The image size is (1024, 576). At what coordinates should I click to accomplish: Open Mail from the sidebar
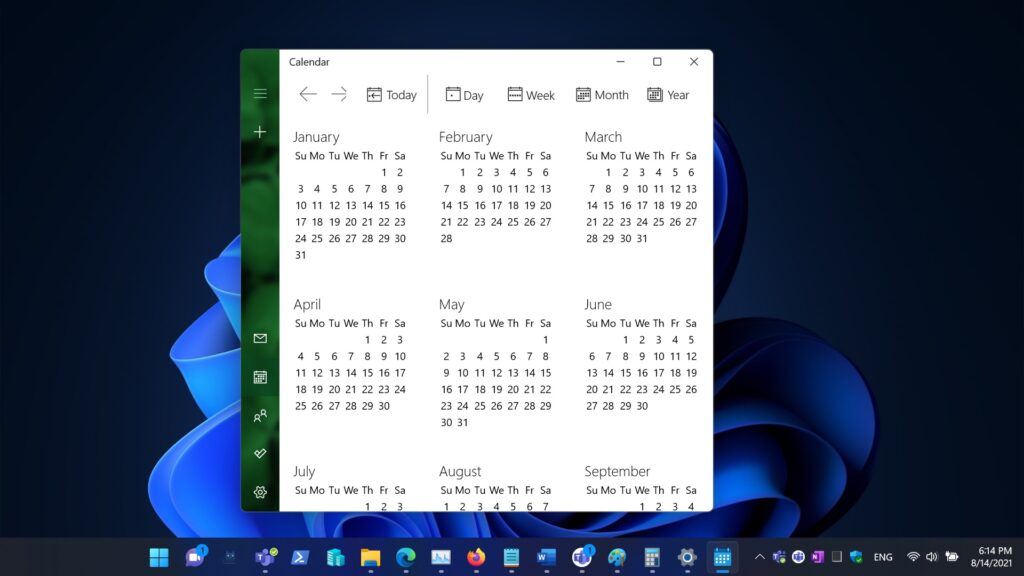click(260, 339)
